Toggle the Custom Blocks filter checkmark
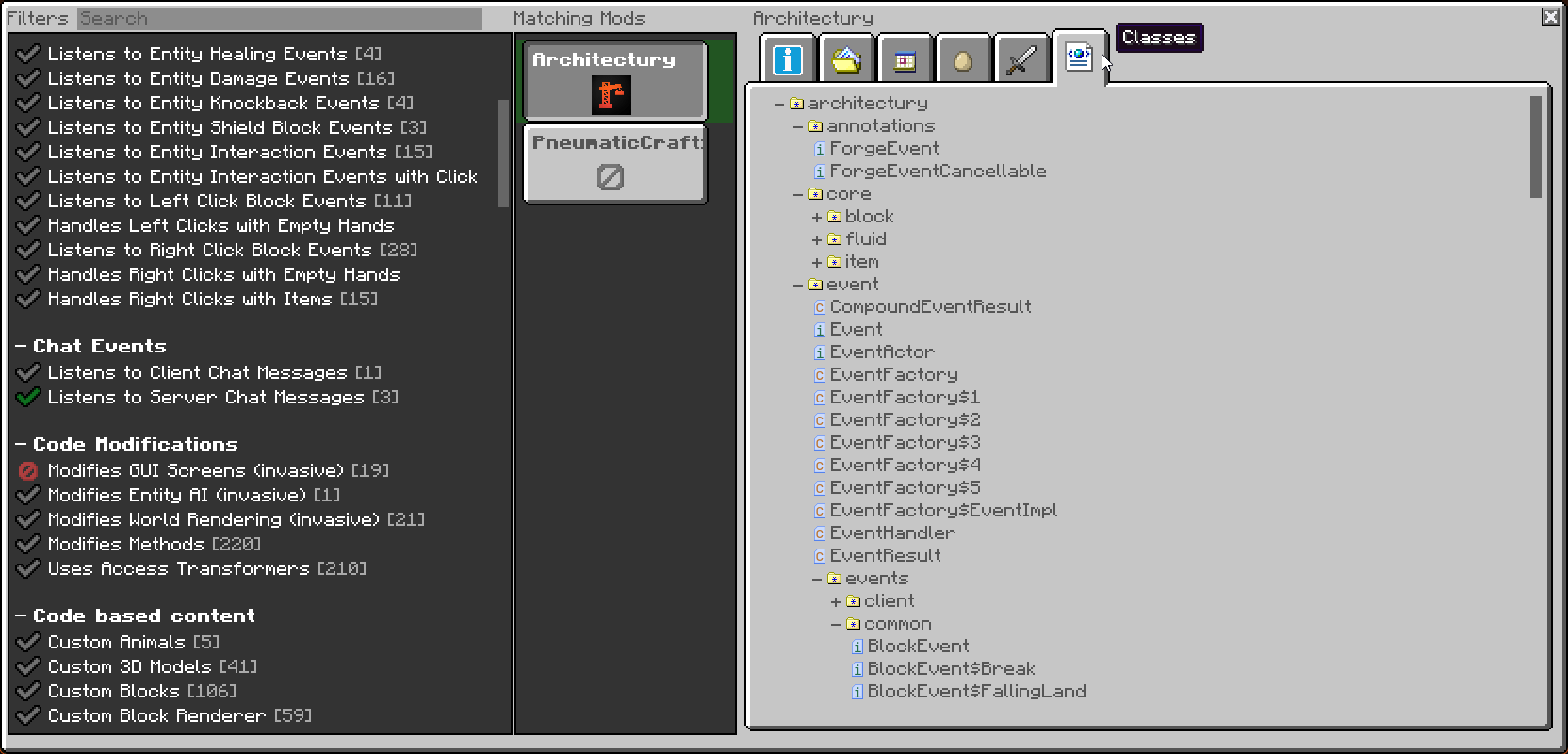This screenshot has width=1568, height=754. 28,691
